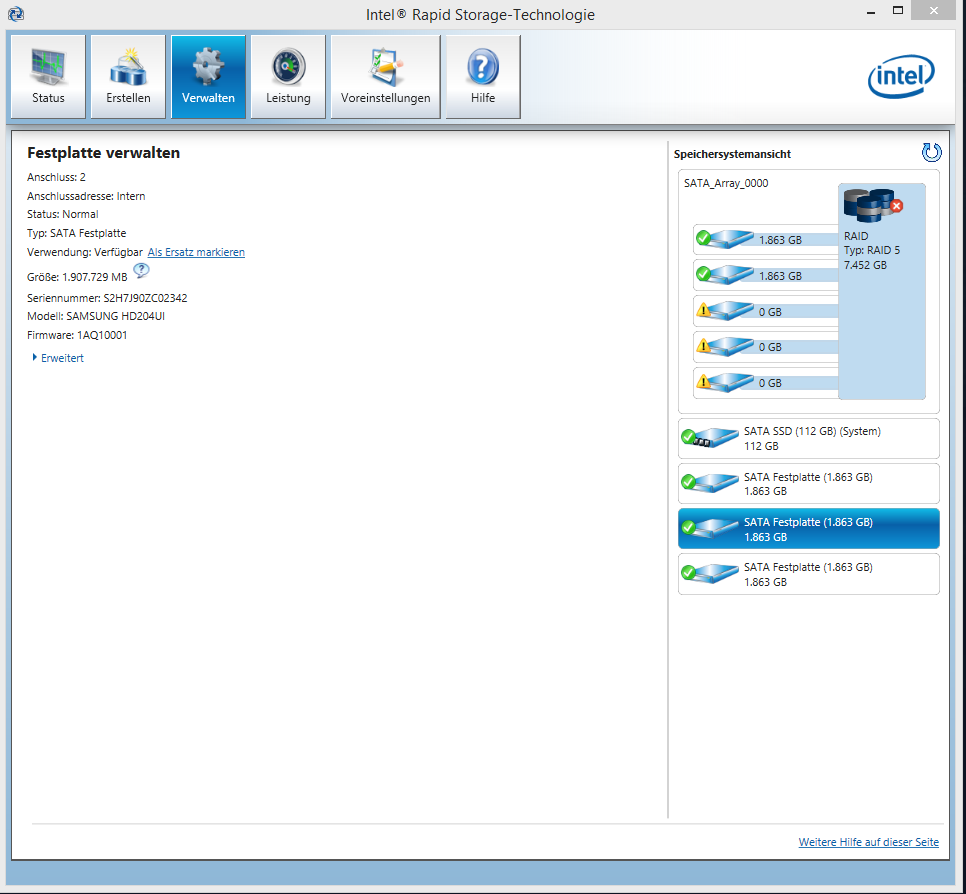Refresh the Speichersystemansicht view
Screen dimensions: 966x894
click(931, 152)
